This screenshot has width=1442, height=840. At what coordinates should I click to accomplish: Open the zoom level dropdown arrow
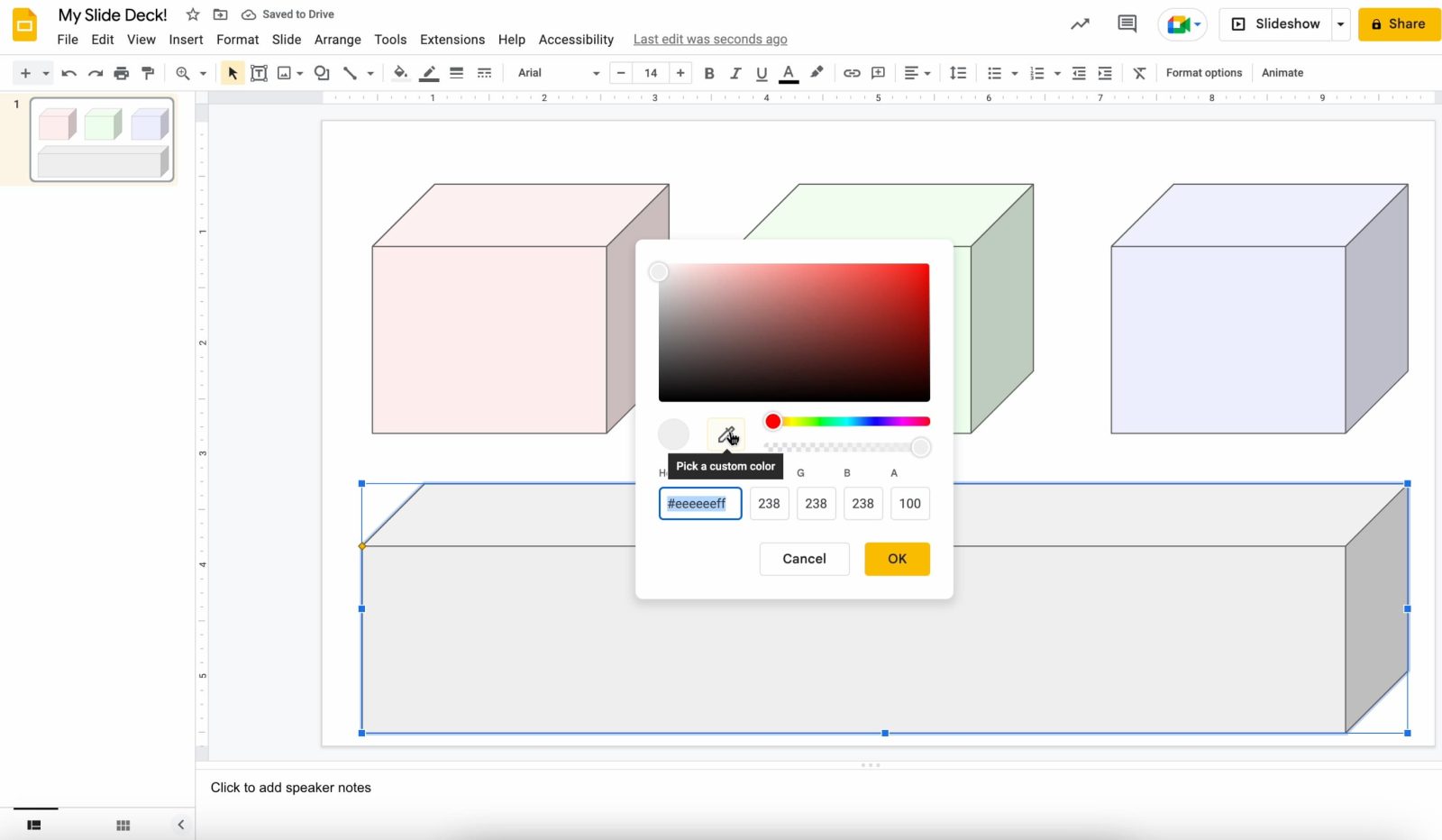(203, 73)
